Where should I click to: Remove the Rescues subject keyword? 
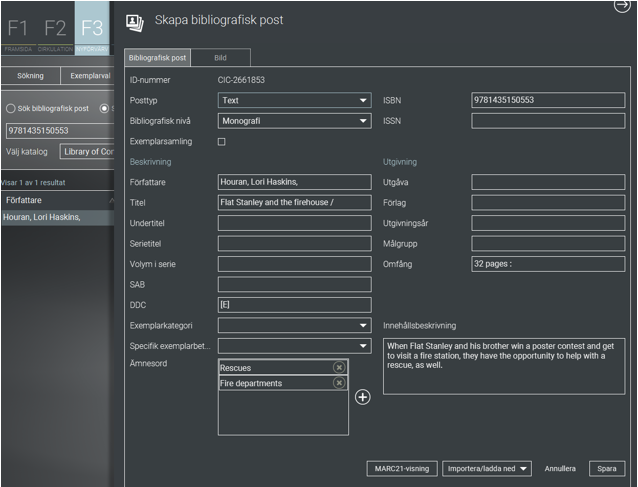pyautogui.click(x=339, y=367)
